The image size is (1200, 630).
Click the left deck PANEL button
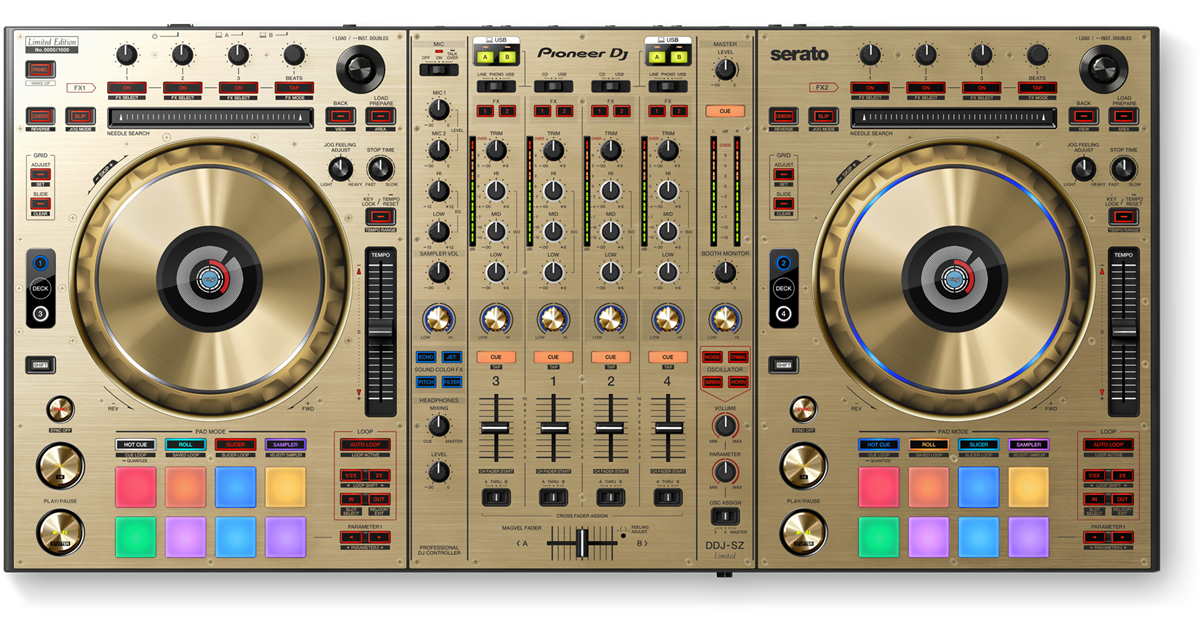pyautogui.click(x=41, y=69)
